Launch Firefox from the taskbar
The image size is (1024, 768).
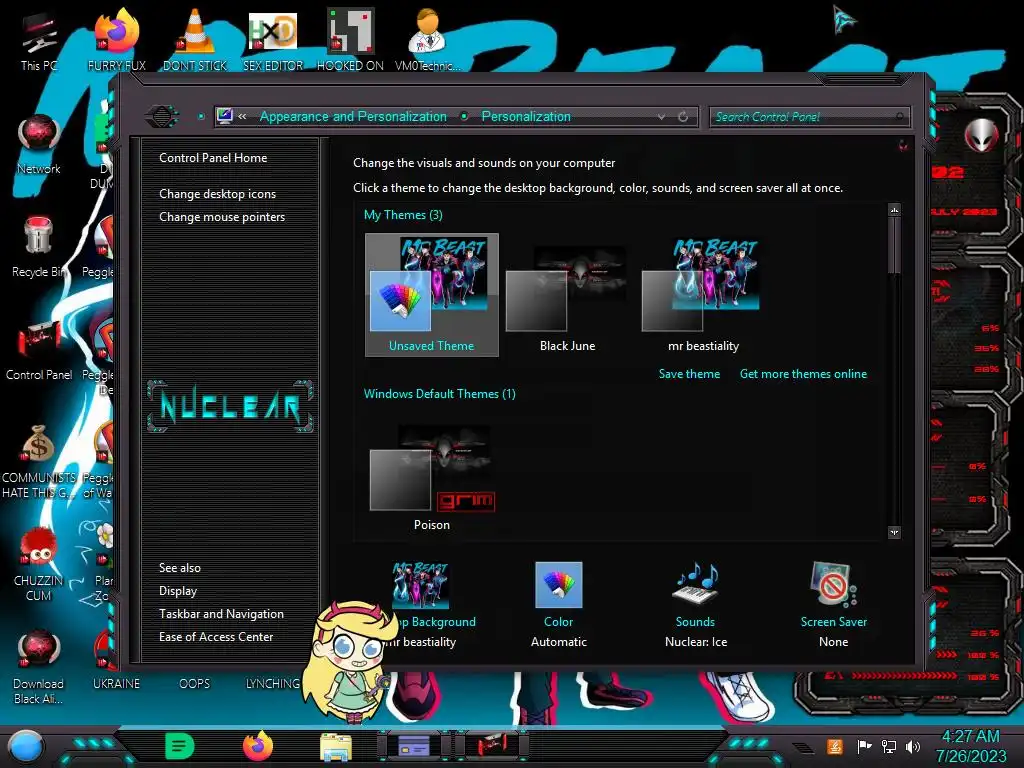click(258, 746)
